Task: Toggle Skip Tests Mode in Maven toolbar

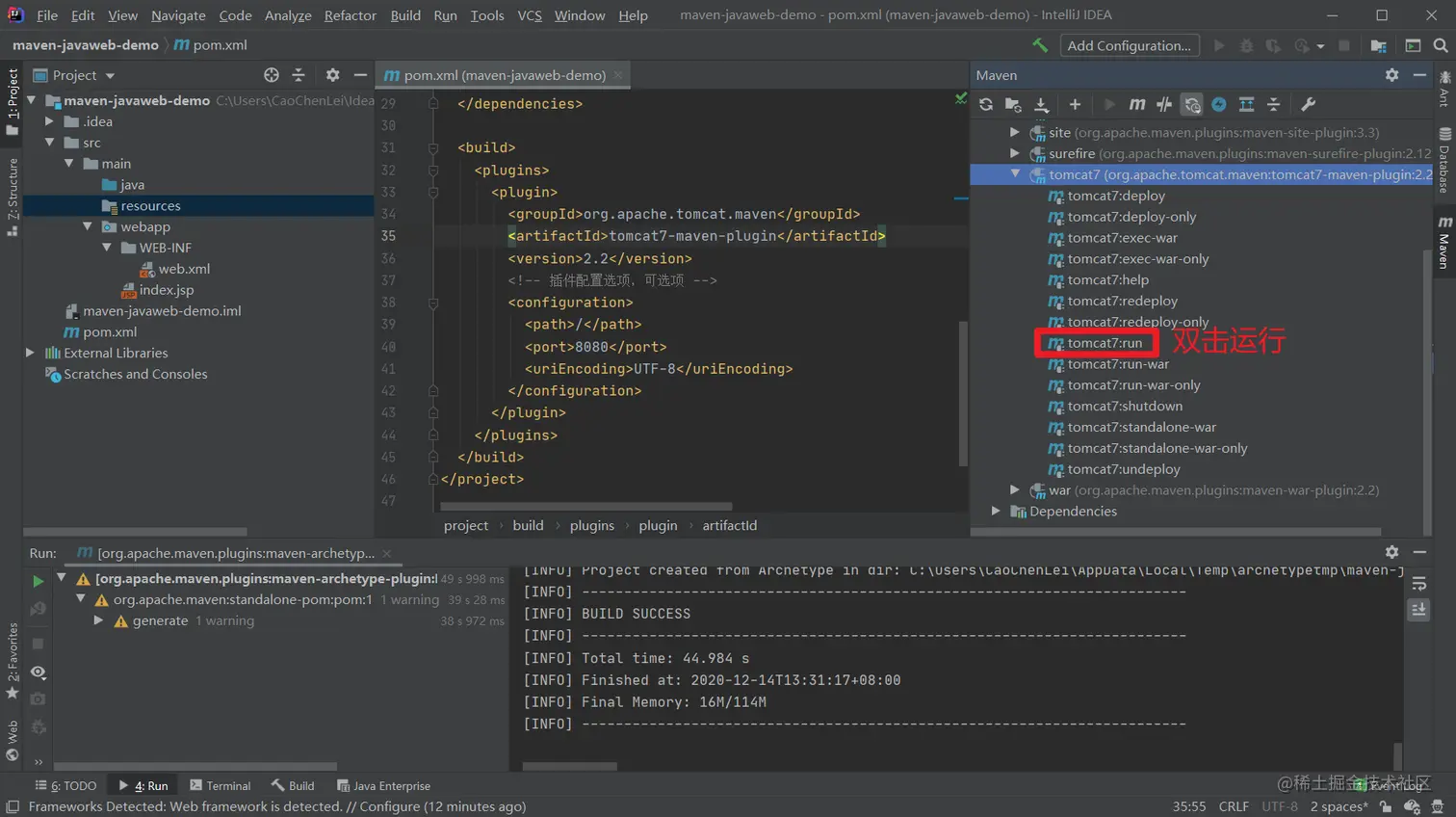Action: (1219, 104)
